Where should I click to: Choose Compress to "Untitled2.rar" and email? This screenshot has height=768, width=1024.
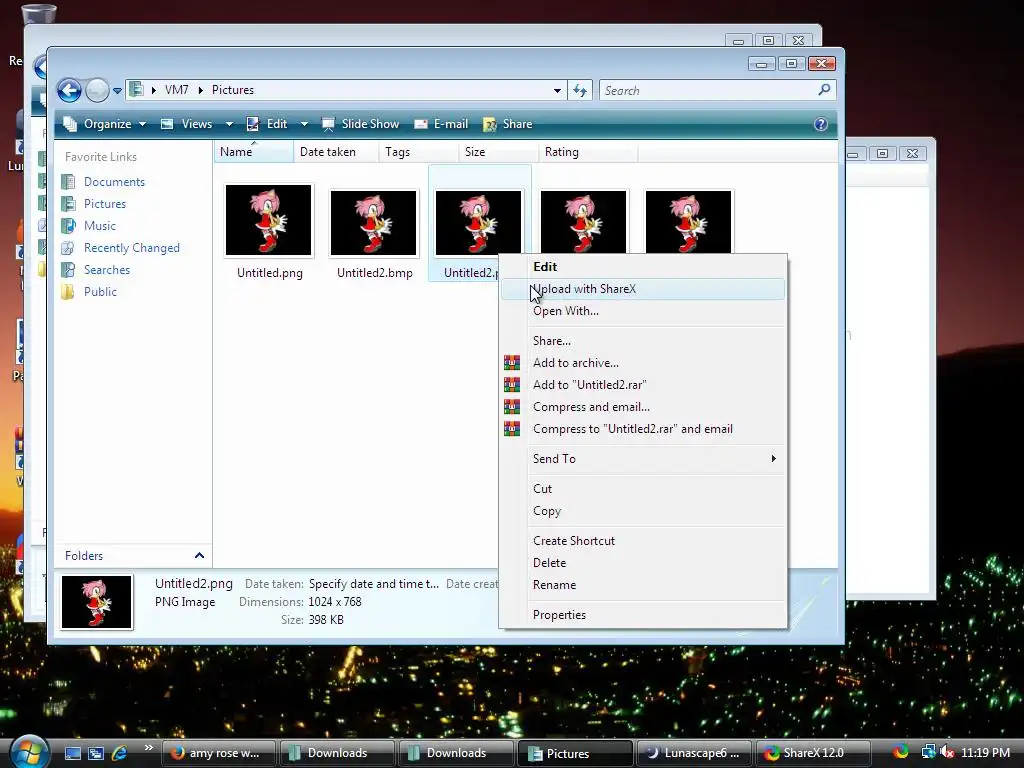click(643, 429)
